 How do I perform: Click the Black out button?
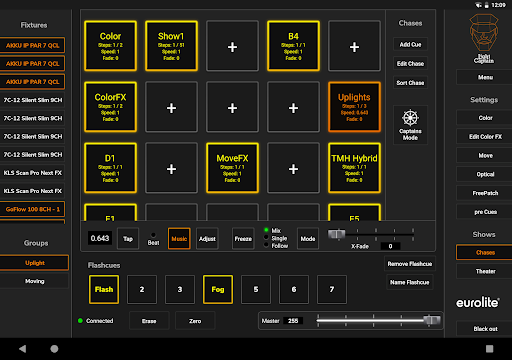point(485,329)
